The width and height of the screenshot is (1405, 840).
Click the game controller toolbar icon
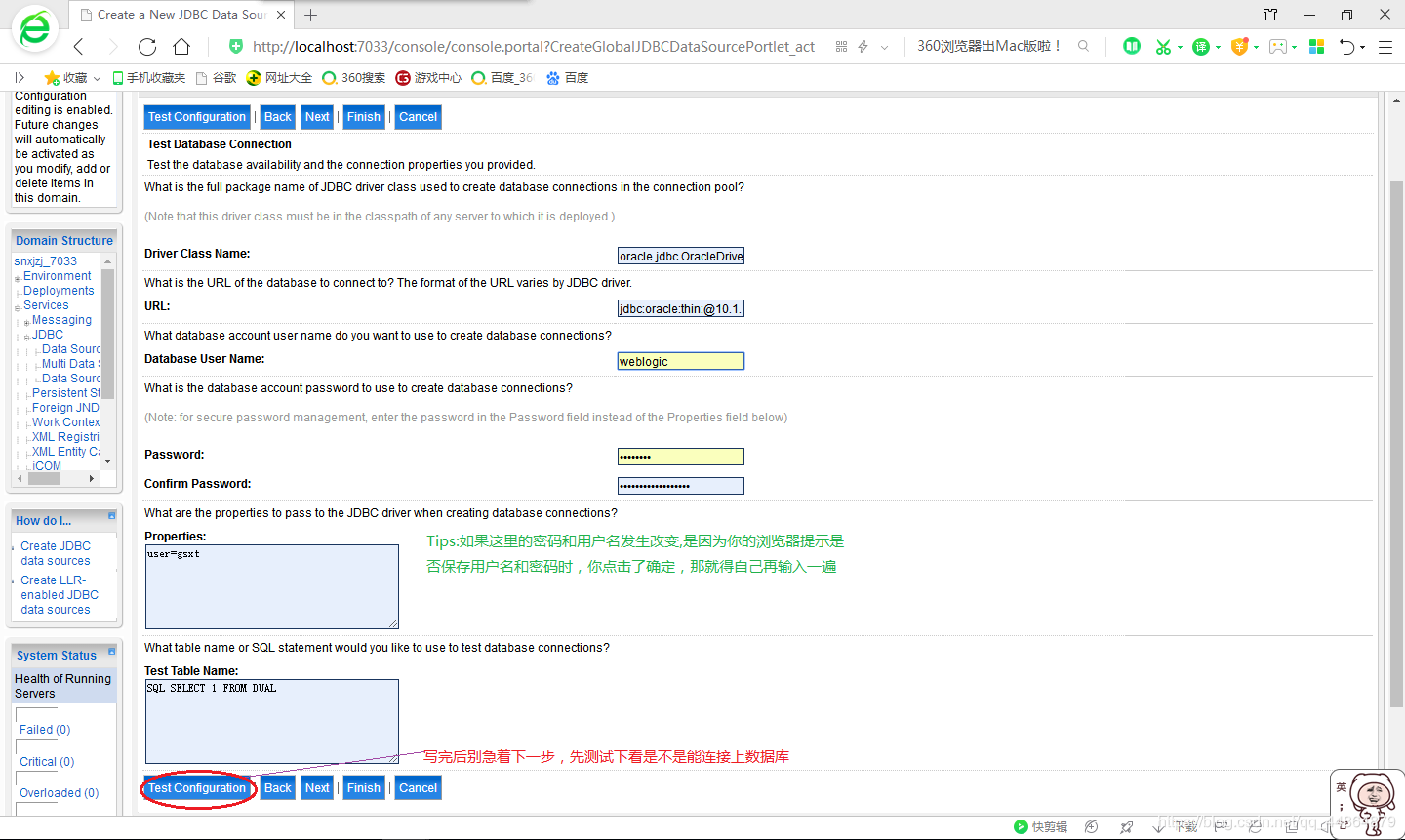click(1277, 46)
